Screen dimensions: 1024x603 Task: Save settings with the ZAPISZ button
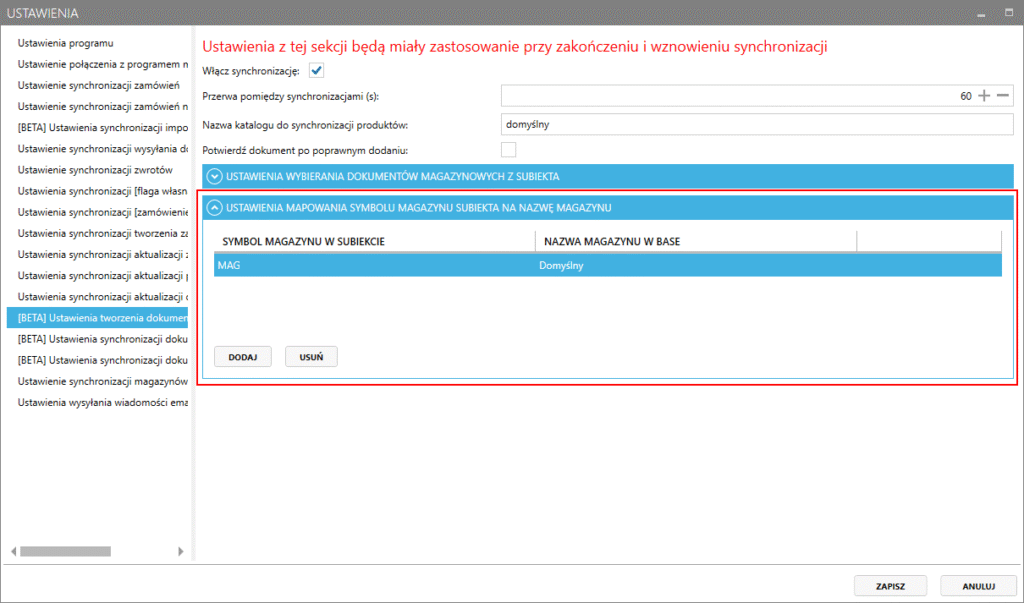[x=890, y=586]
